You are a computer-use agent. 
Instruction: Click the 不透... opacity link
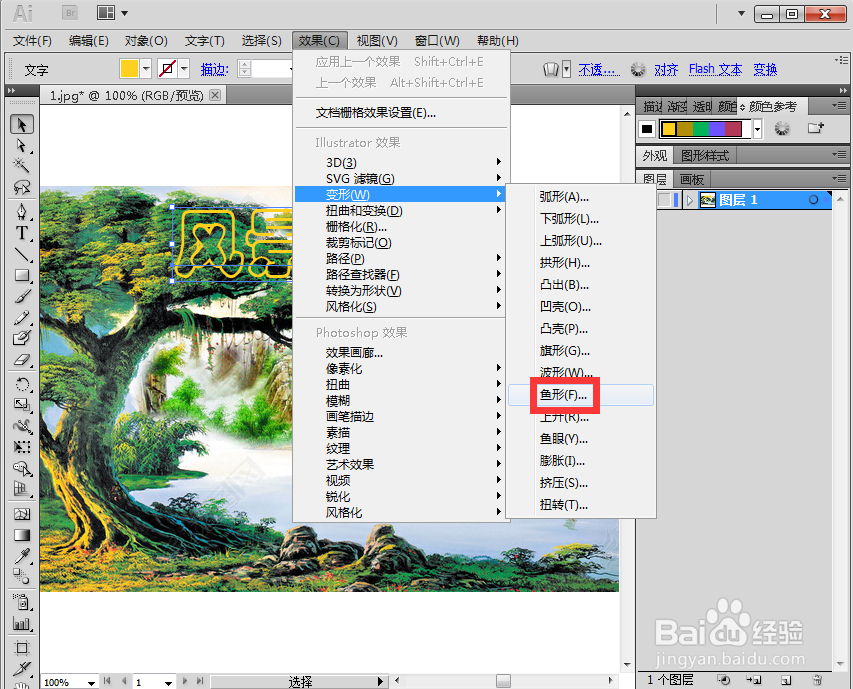click(x=599, y=70)
